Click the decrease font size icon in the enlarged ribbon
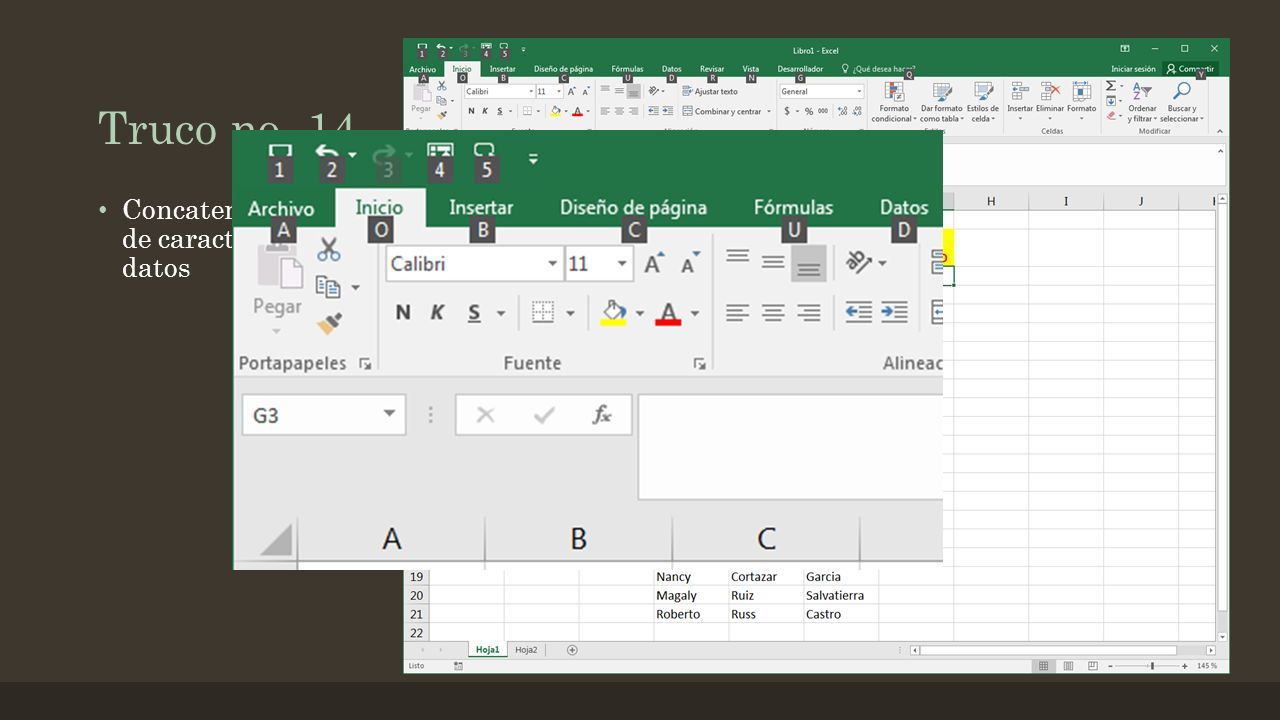This screenshot has height=720, width=1280. coord(690,264)
